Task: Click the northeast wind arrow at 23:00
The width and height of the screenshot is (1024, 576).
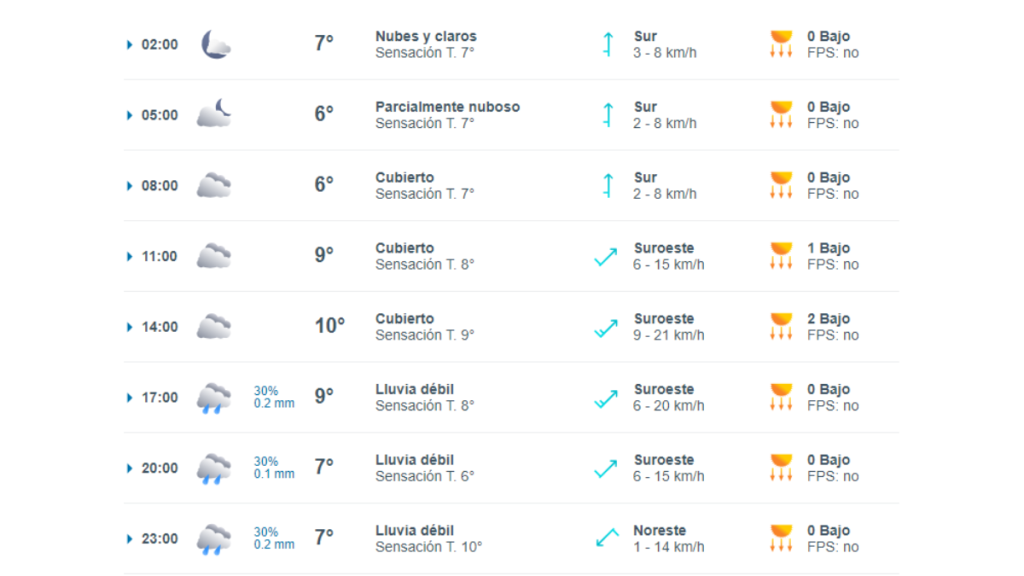Action: click(607, 538)
